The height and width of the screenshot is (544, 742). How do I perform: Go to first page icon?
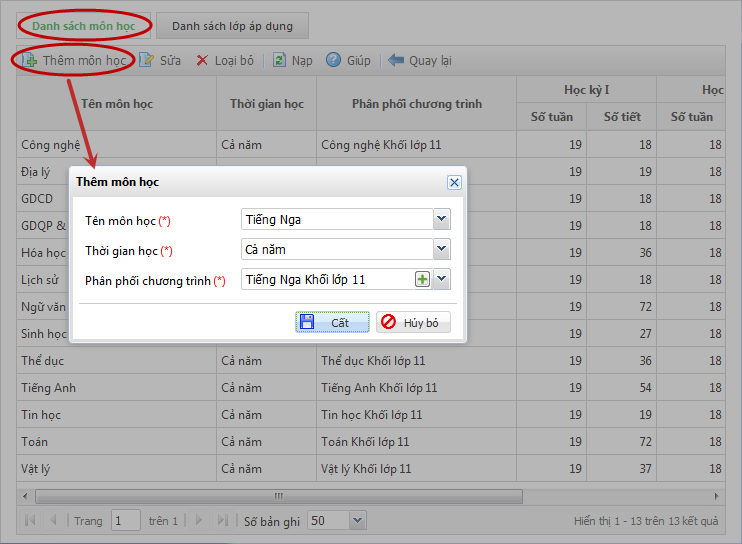click(29, 520)
